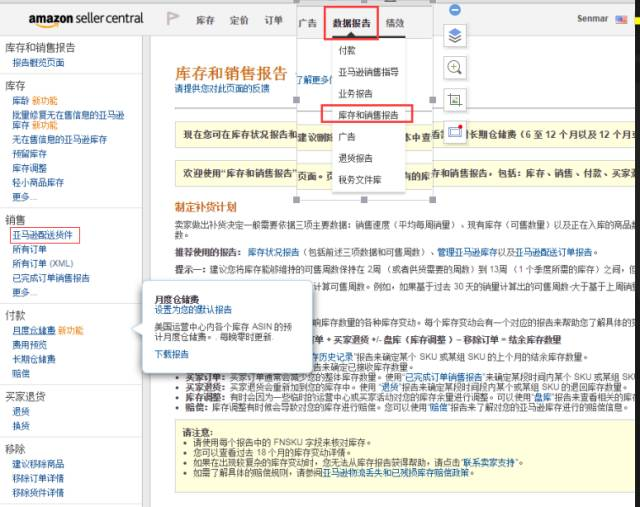640x507 pixels.
Task: Open the 库存 top navigation menu
Action: coord(205,20)
